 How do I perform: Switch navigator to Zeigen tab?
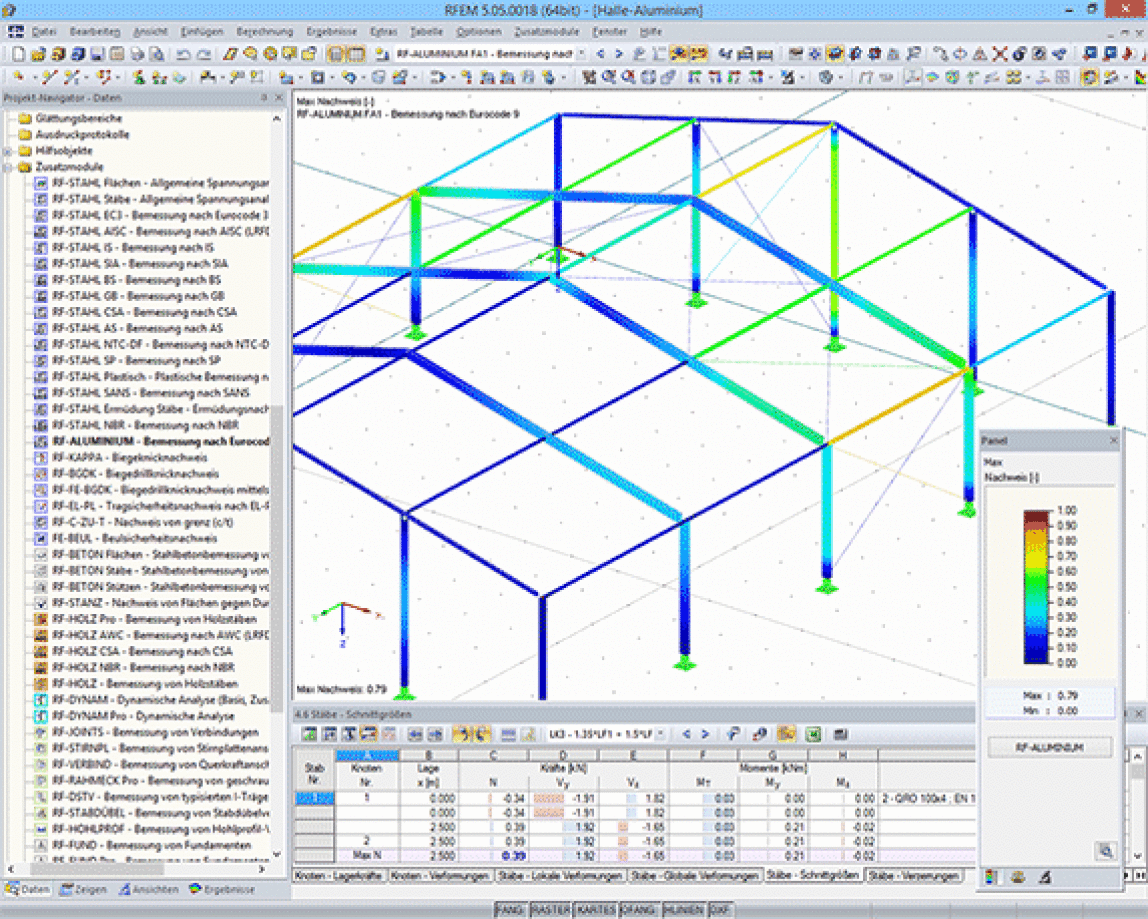83,890
